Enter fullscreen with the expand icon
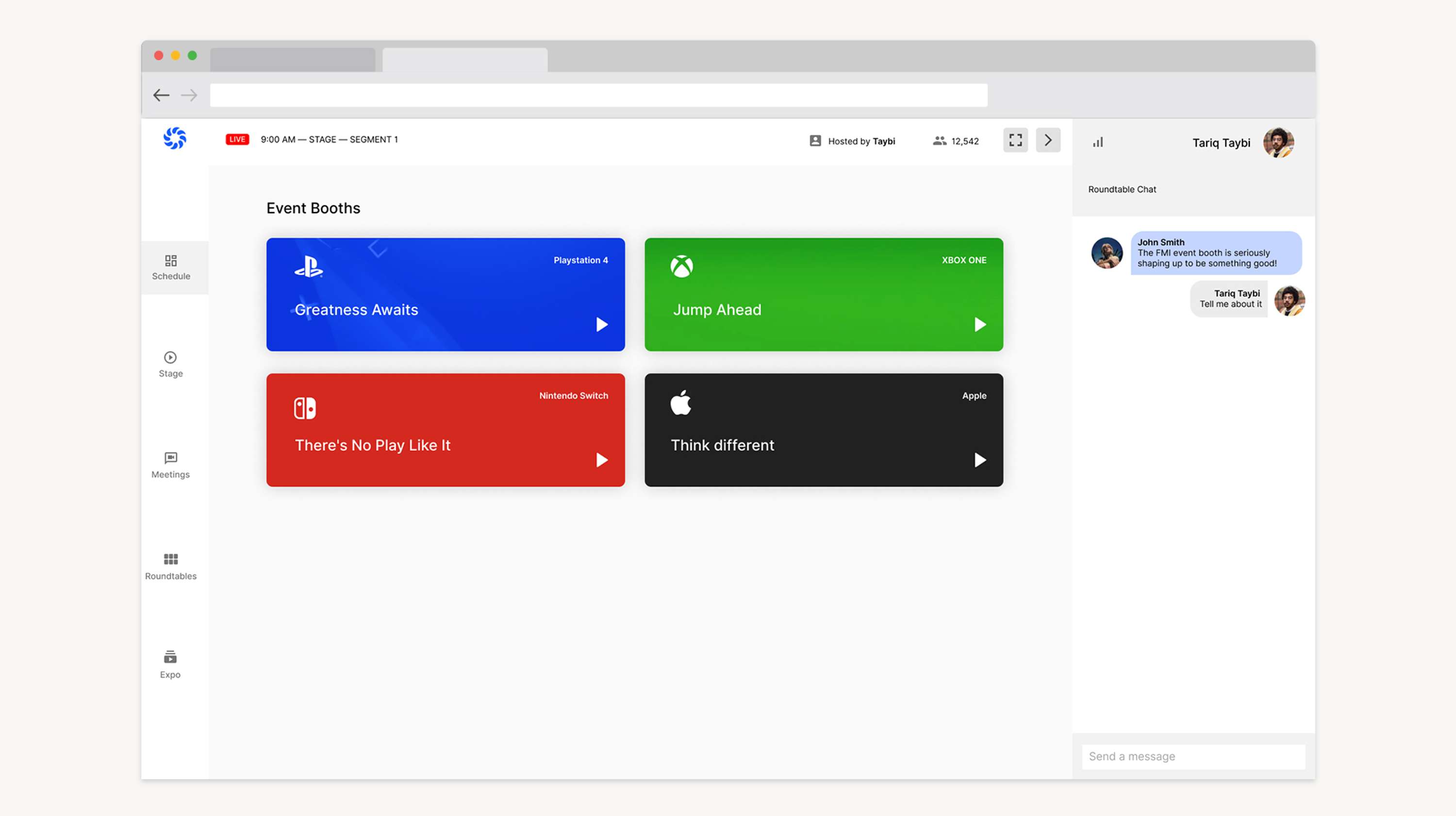The image size is (1456, 816). [x=1016, y=140]
